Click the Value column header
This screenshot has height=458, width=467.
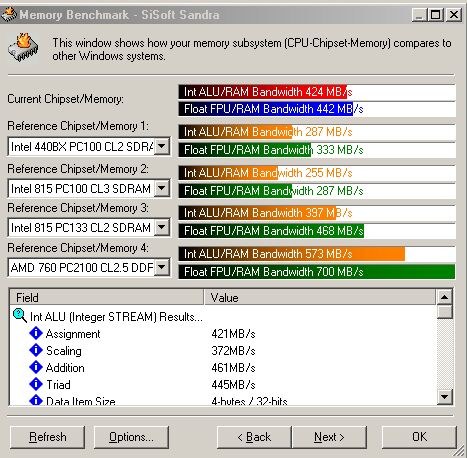point(319,297)
